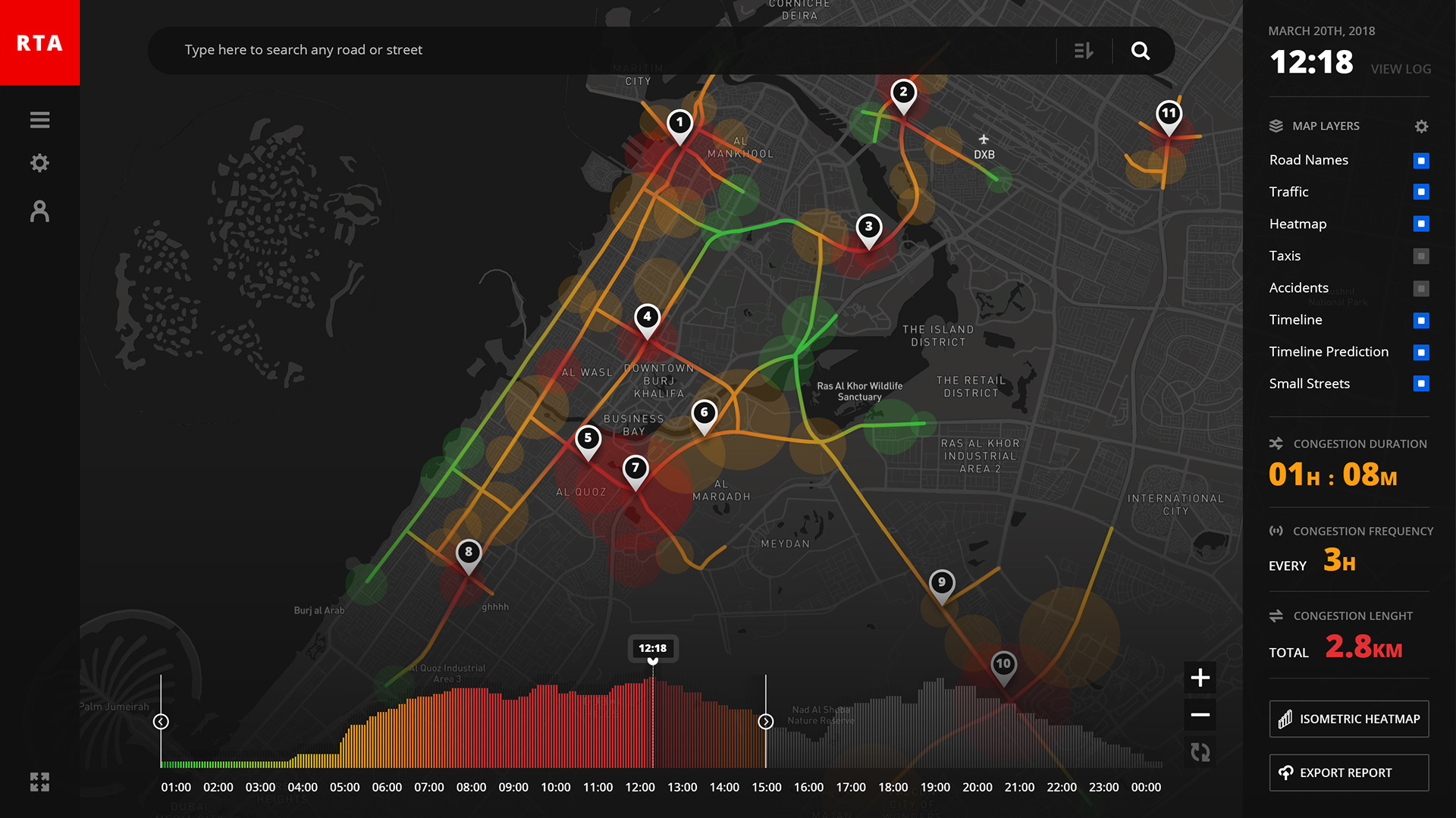The height and width of the screenshot is (818, 1456).
Task: Enable the Taxis layer checkbox
Action: click(x=1422, y=256)
